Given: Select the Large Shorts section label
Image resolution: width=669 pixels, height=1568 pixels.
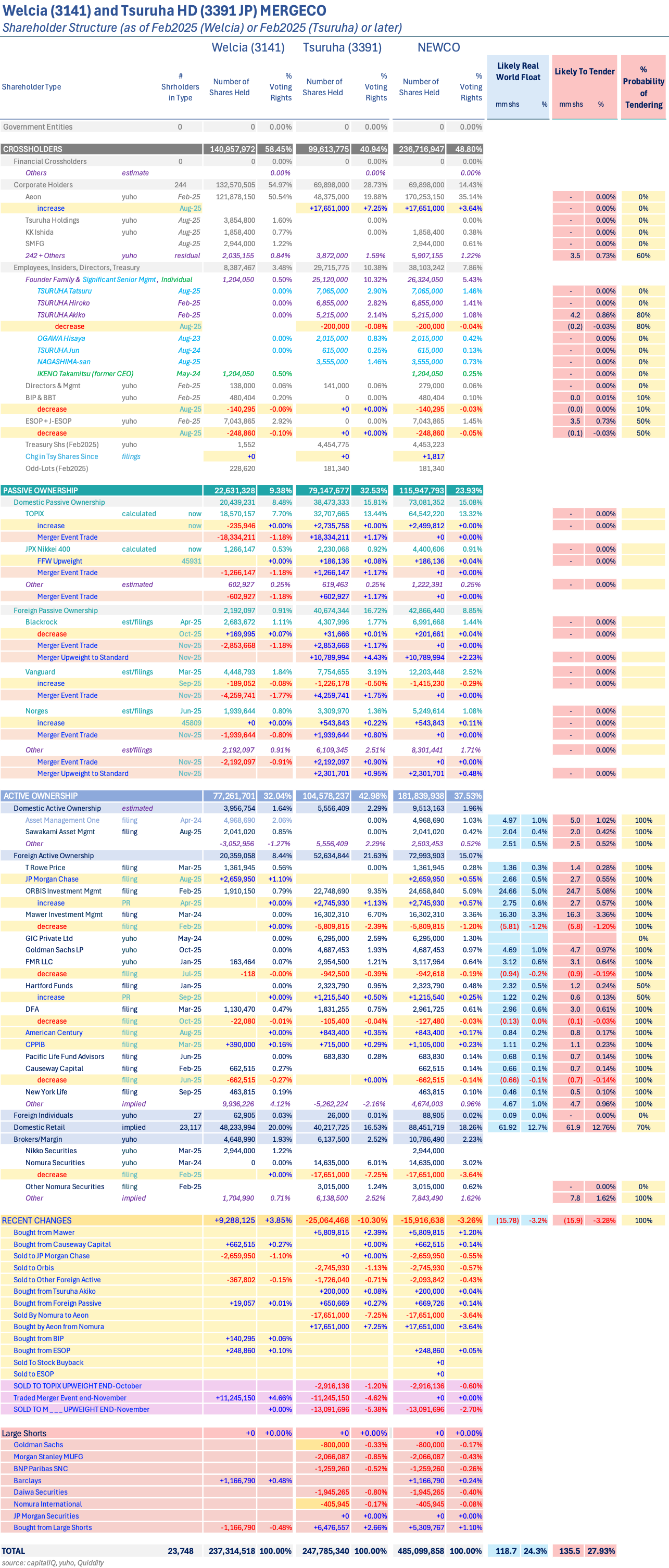Looking at the screenshot, I should coord(24,1434).
